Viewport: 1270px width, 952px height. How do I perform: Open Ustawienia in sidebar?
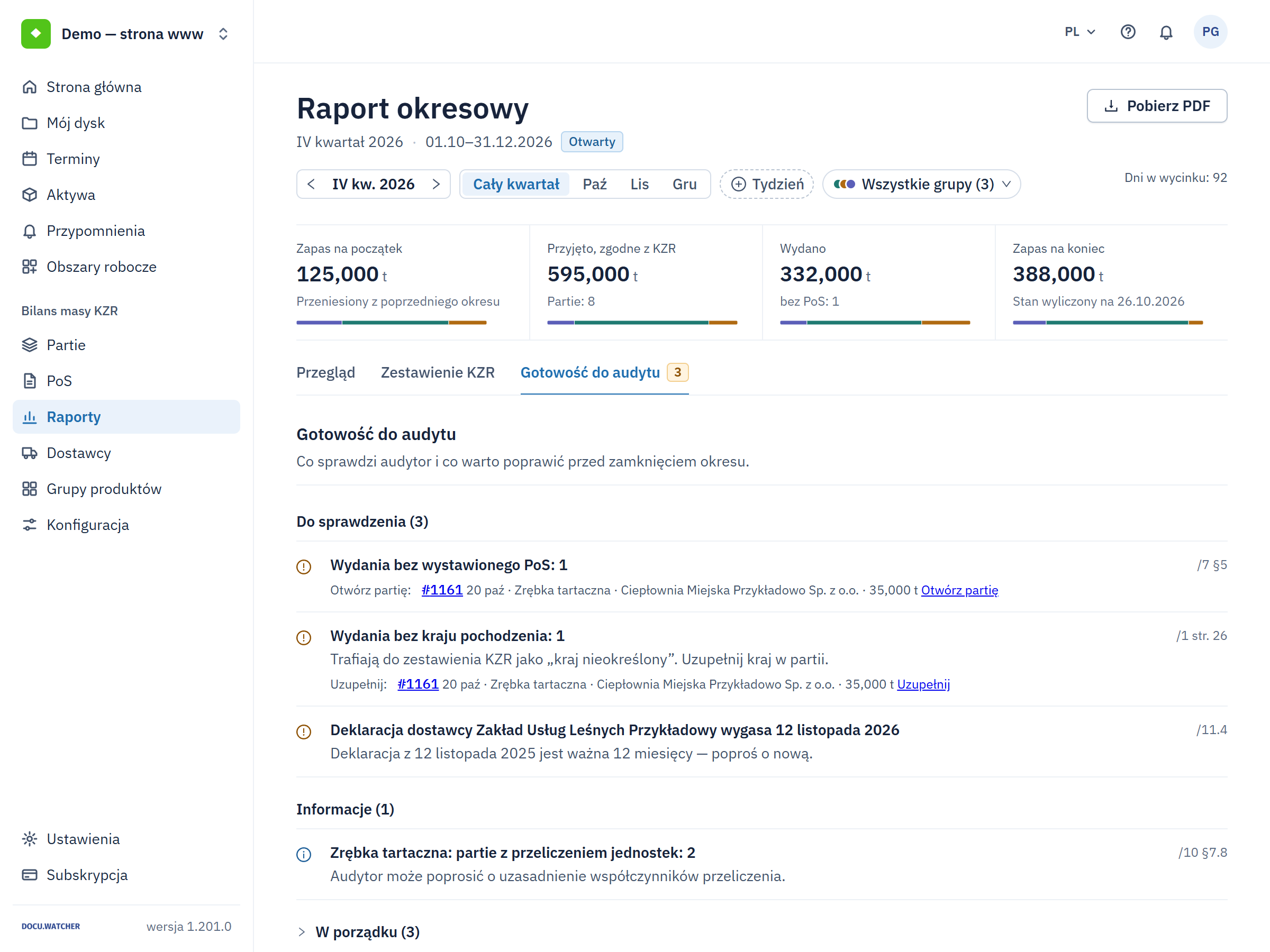tap(126, 839)
